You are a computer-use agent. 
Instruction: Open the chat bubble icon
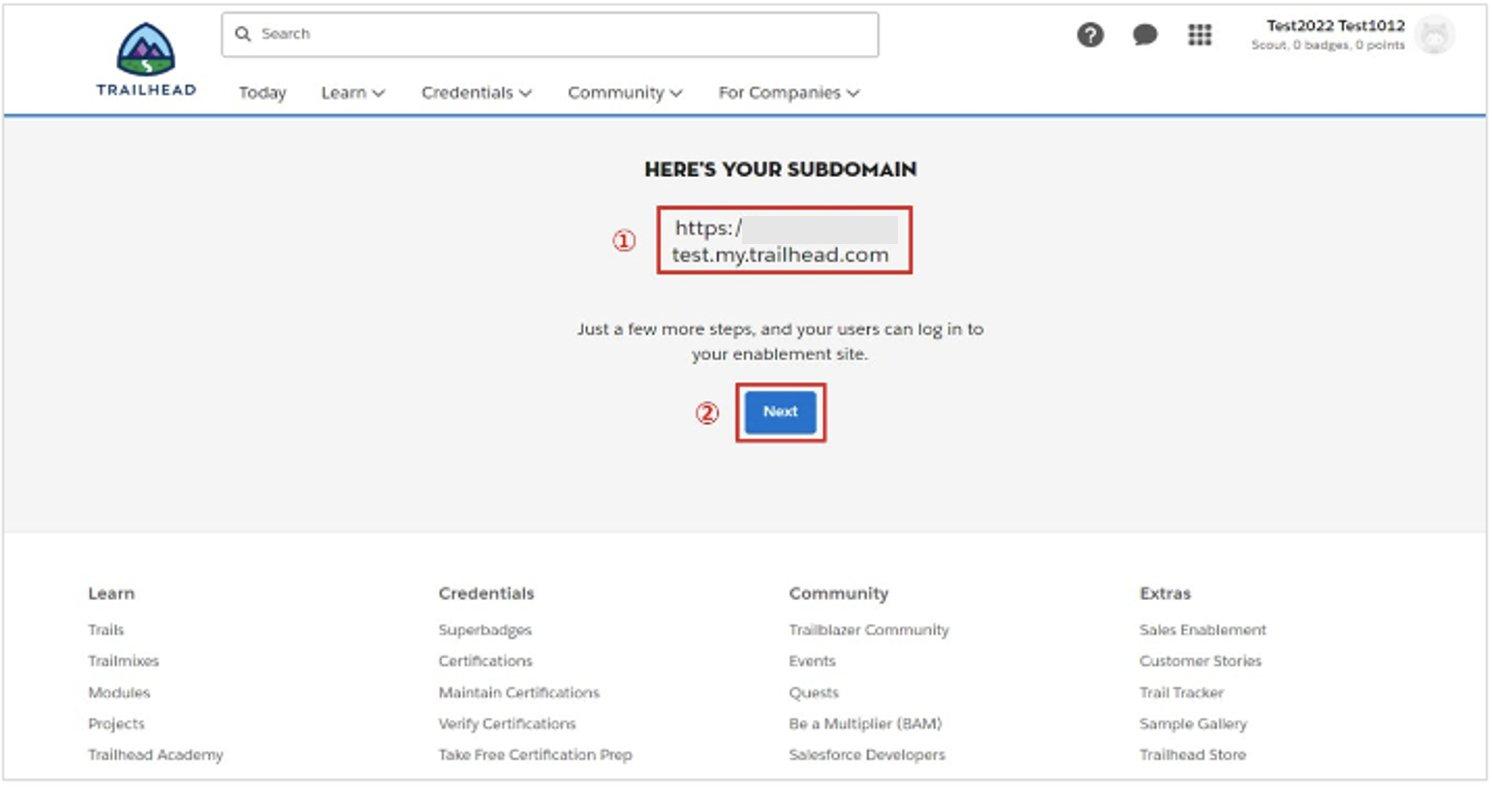click(1145, 35)
